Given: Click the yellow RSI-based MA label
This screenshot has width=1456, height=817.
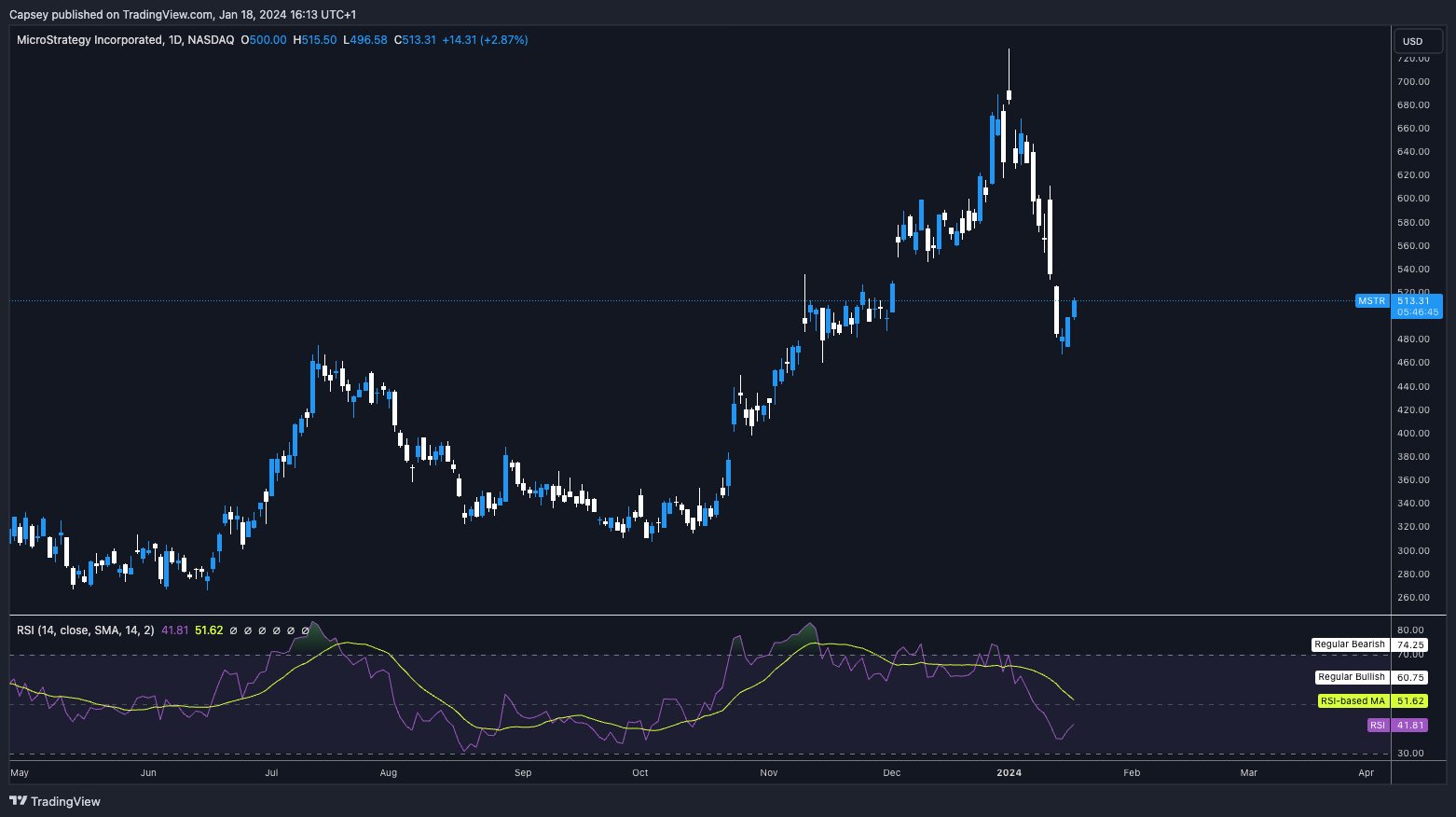Looking at the screenshot, I should (x=1352, y=701).
